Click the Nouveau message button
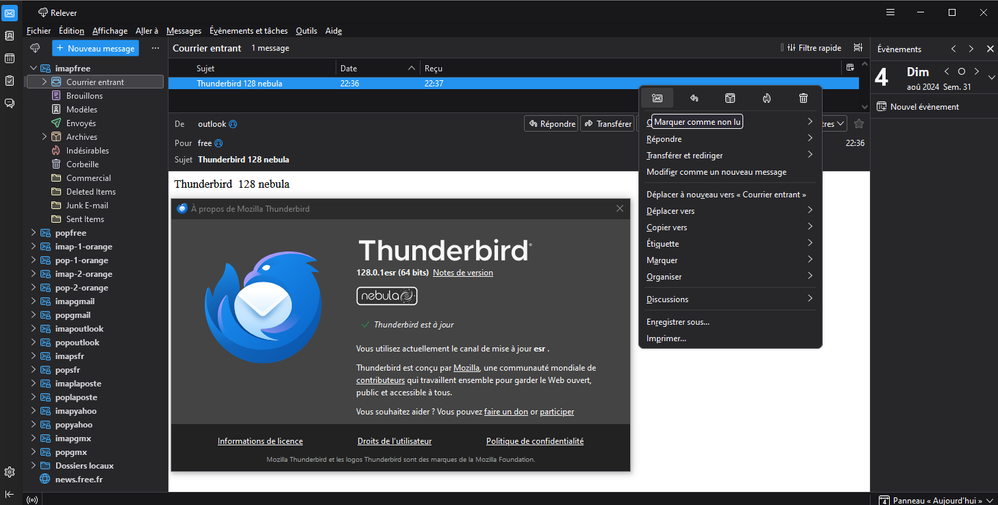This screenshot has height=505, width=998. click(x=96, y=48)
